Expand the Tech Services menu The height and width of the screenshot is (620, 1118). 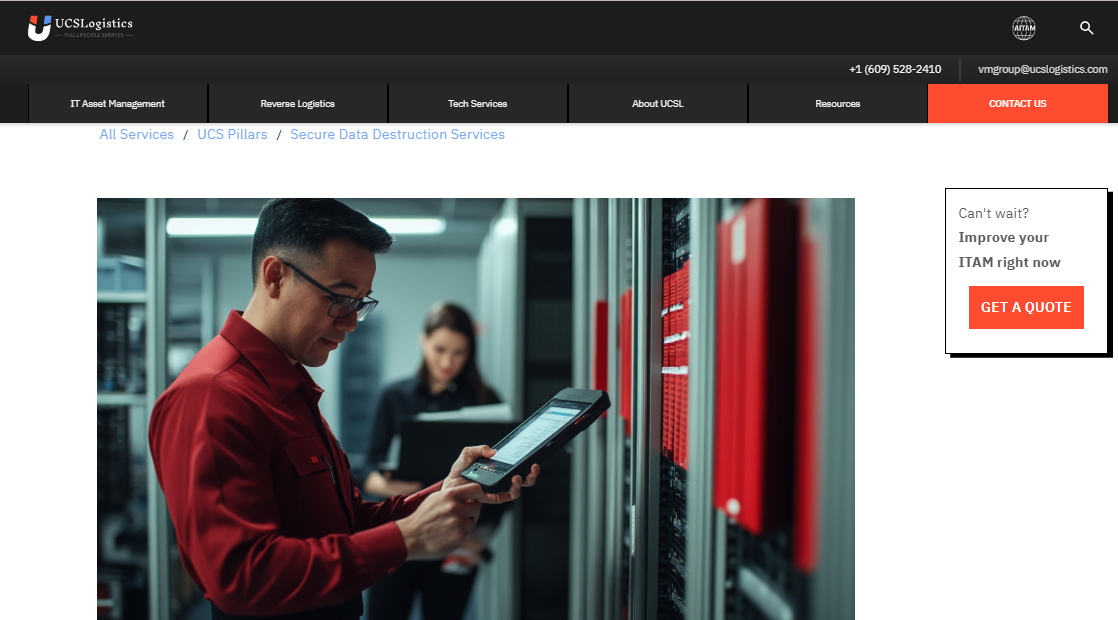tap(478, 104)
